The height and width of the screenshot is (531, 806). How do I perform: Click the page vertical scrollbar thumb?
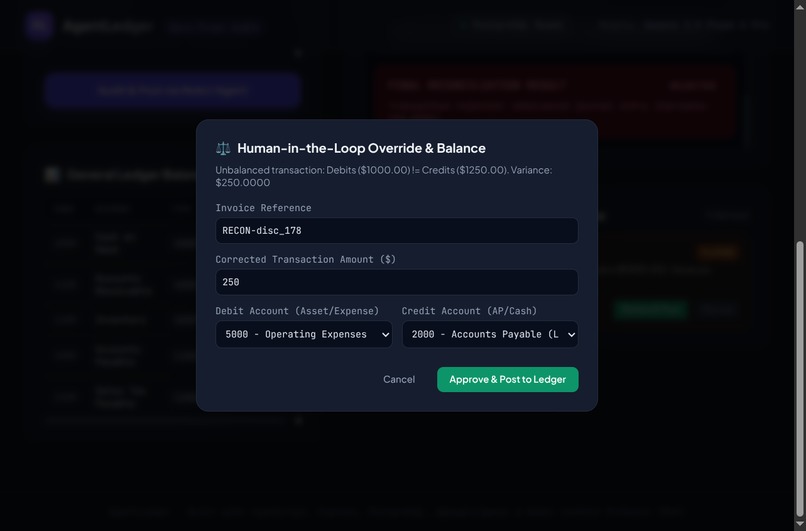[800, 379]
